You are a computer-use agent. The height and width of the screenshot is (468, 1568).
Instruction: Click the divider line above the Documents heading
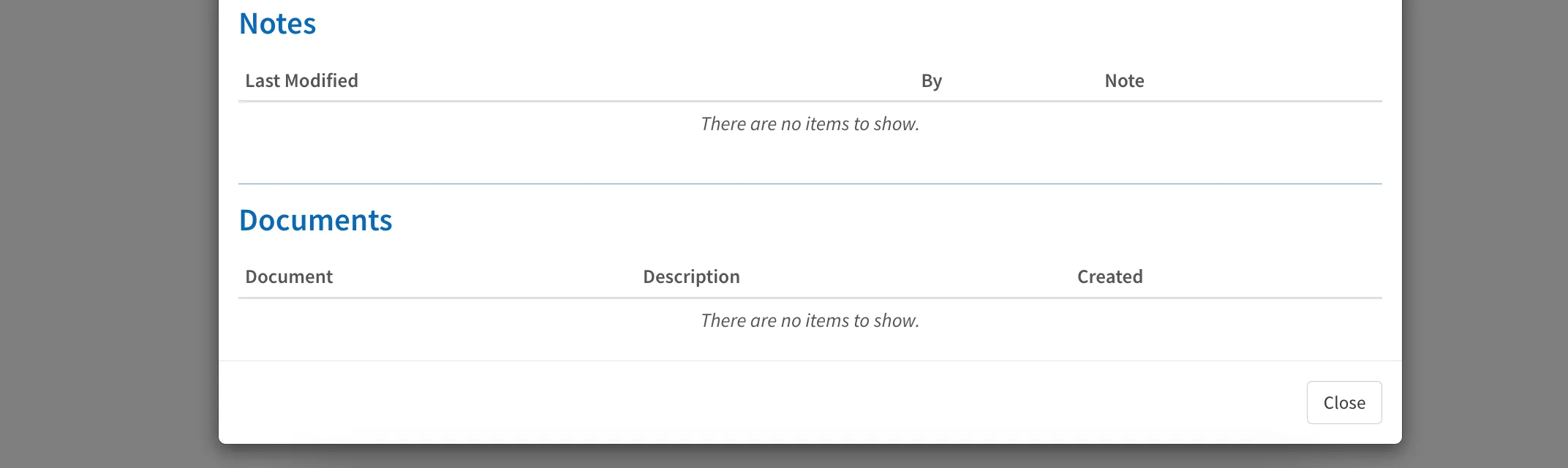tap(810, 184)
